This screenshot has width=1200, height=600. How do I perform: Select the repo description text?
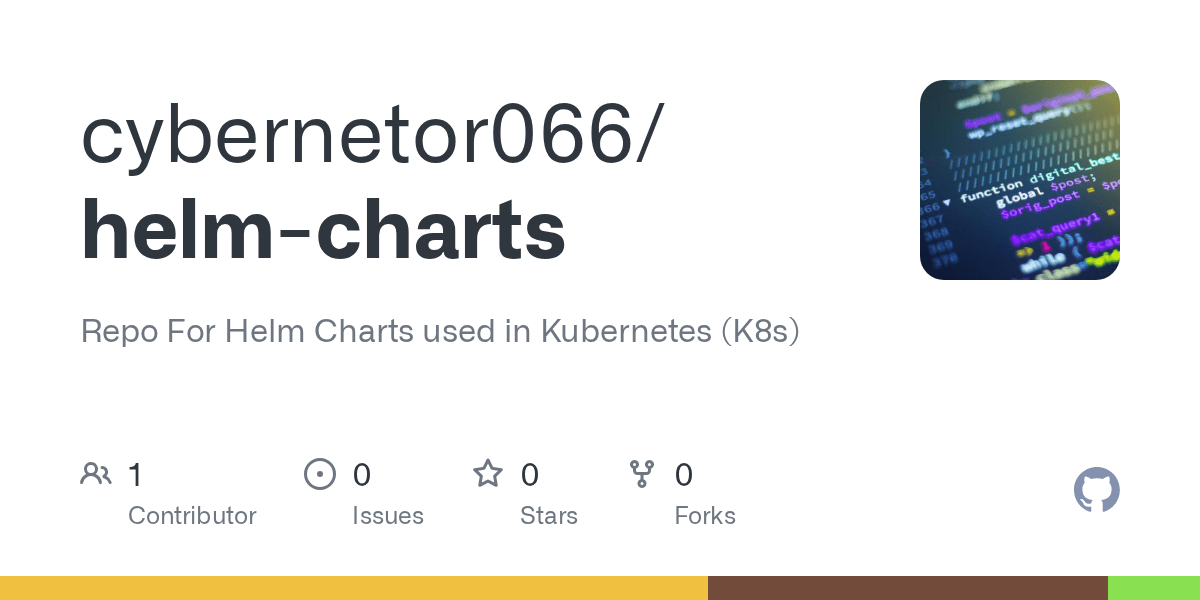[440, 331]
